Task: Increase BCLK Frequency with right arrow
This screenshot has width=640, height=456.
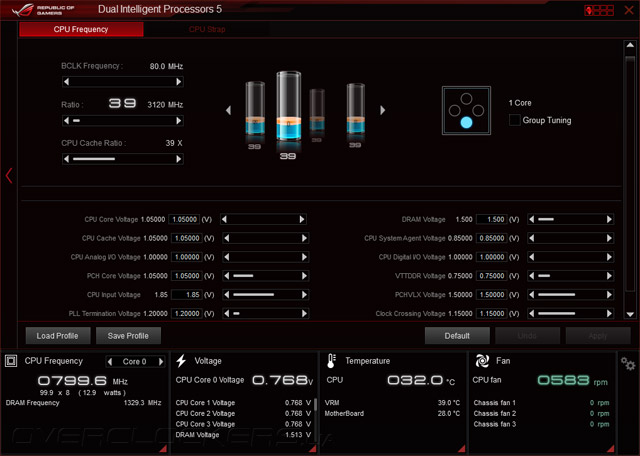Action: (x=178, y=82)
